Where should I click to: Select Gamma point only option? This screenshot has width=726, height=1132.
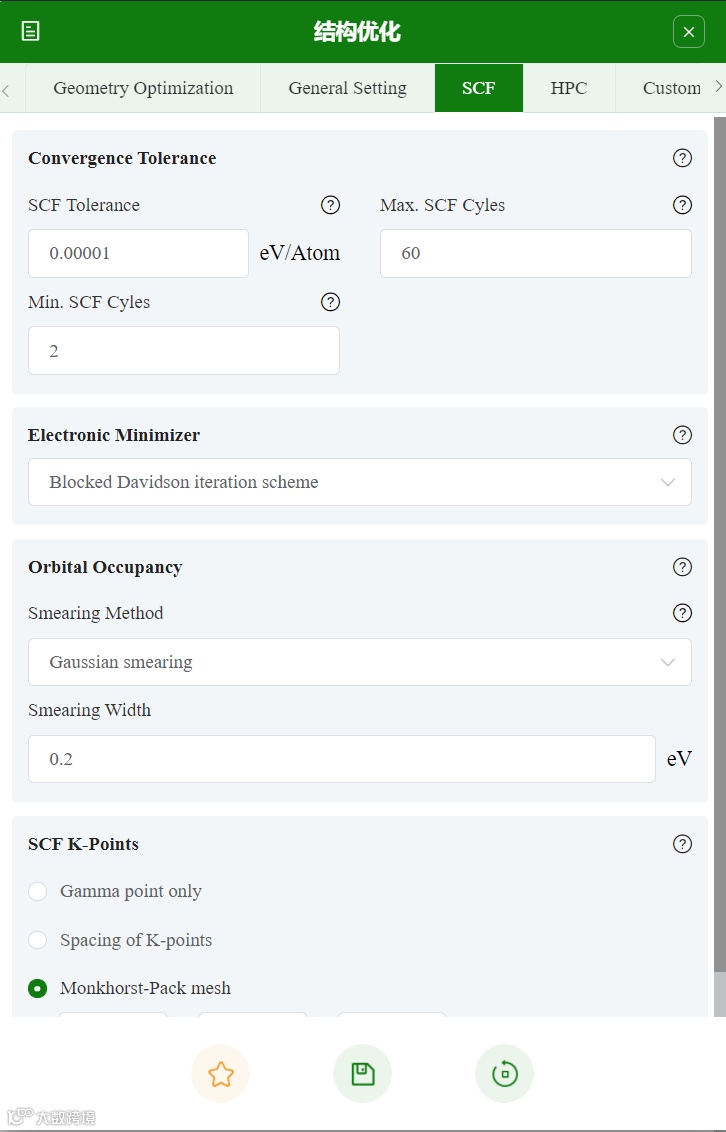38,891
